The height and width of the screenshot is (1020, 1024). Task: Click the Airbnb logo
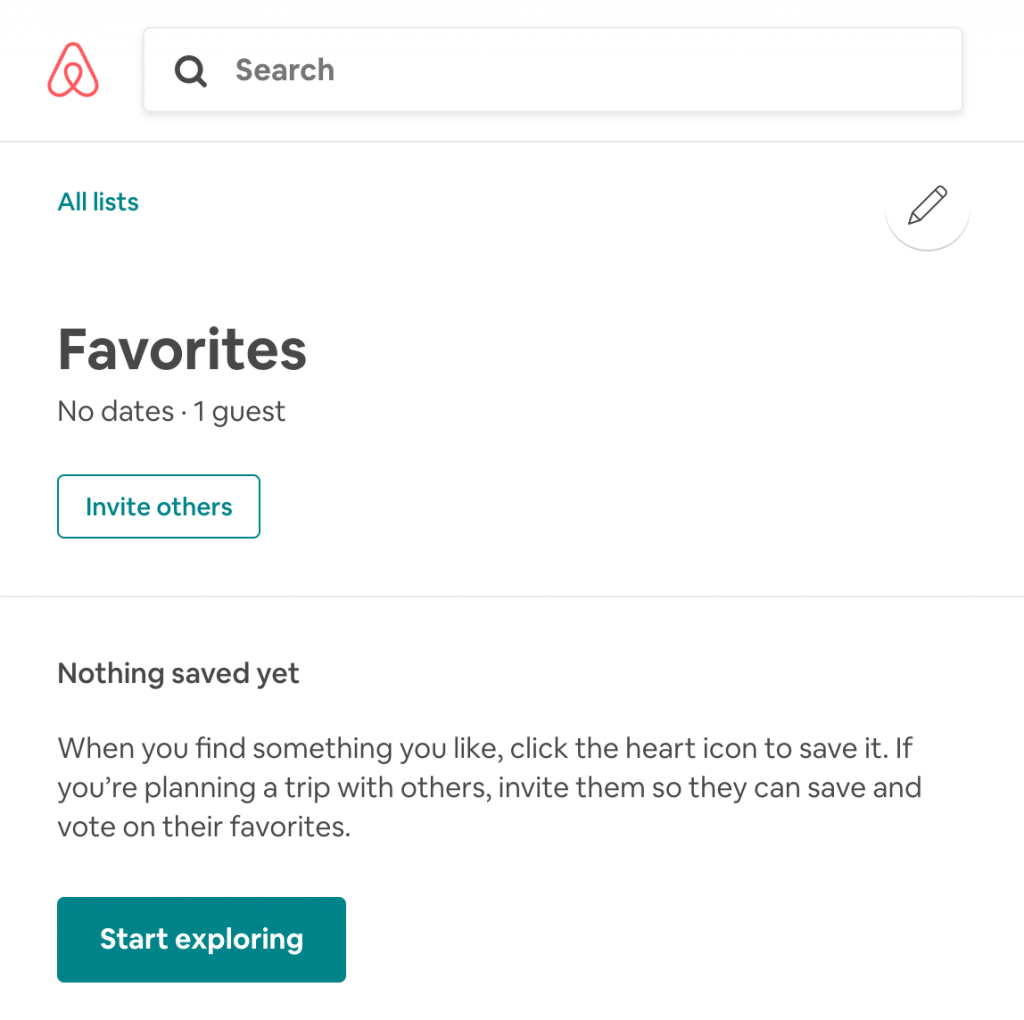pos(73,70)
